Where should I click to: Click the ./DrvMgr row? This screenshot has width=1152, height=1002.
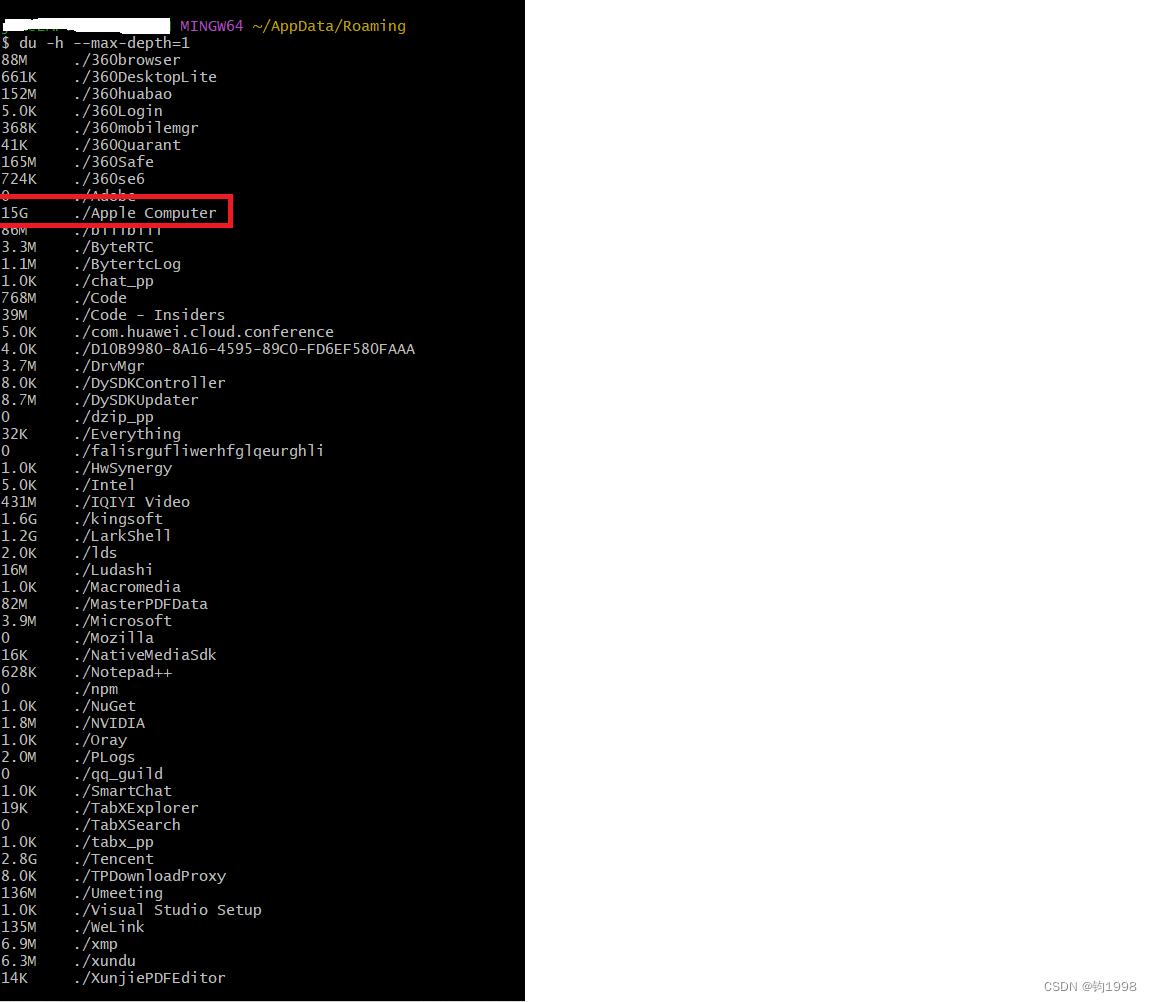point(73,366)
